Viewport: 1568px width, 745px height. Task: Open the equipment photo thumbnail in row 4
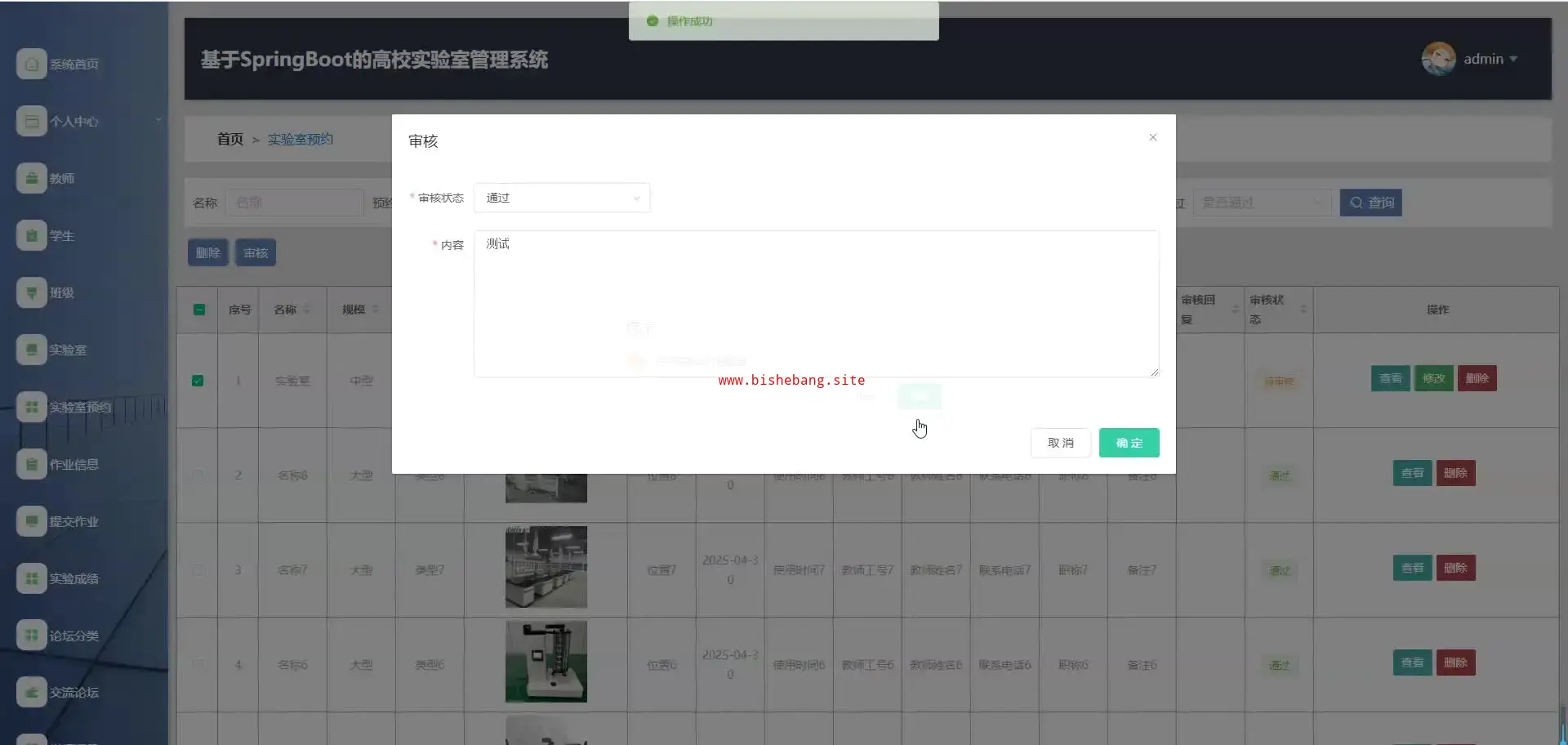(x=546, y=662)
